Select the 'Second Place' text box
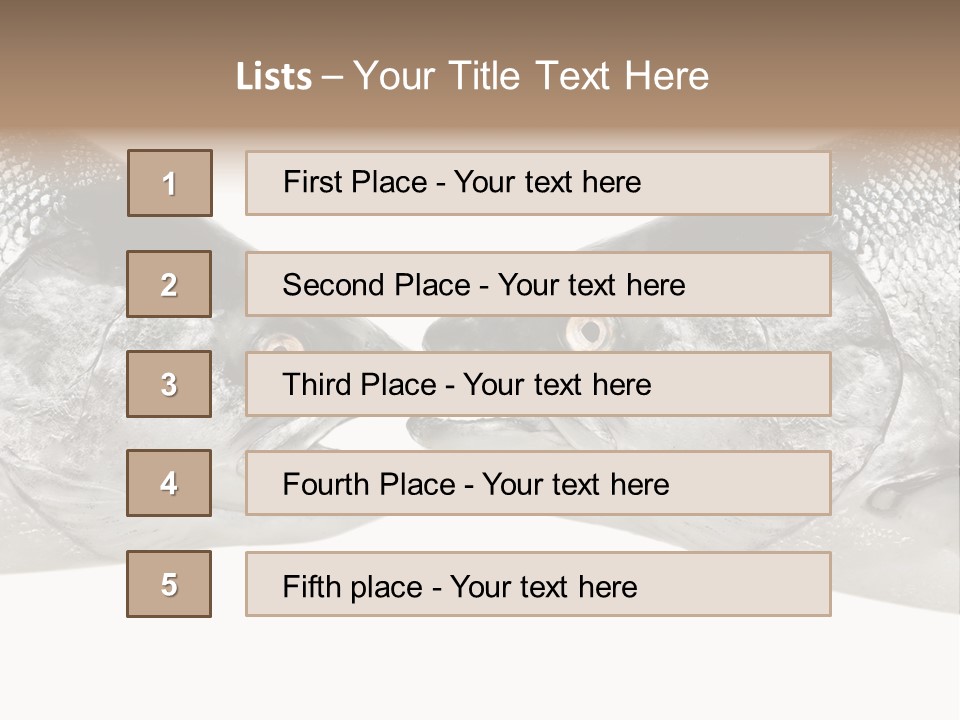This screenshot has height=720, width=960. coord(538,284)
